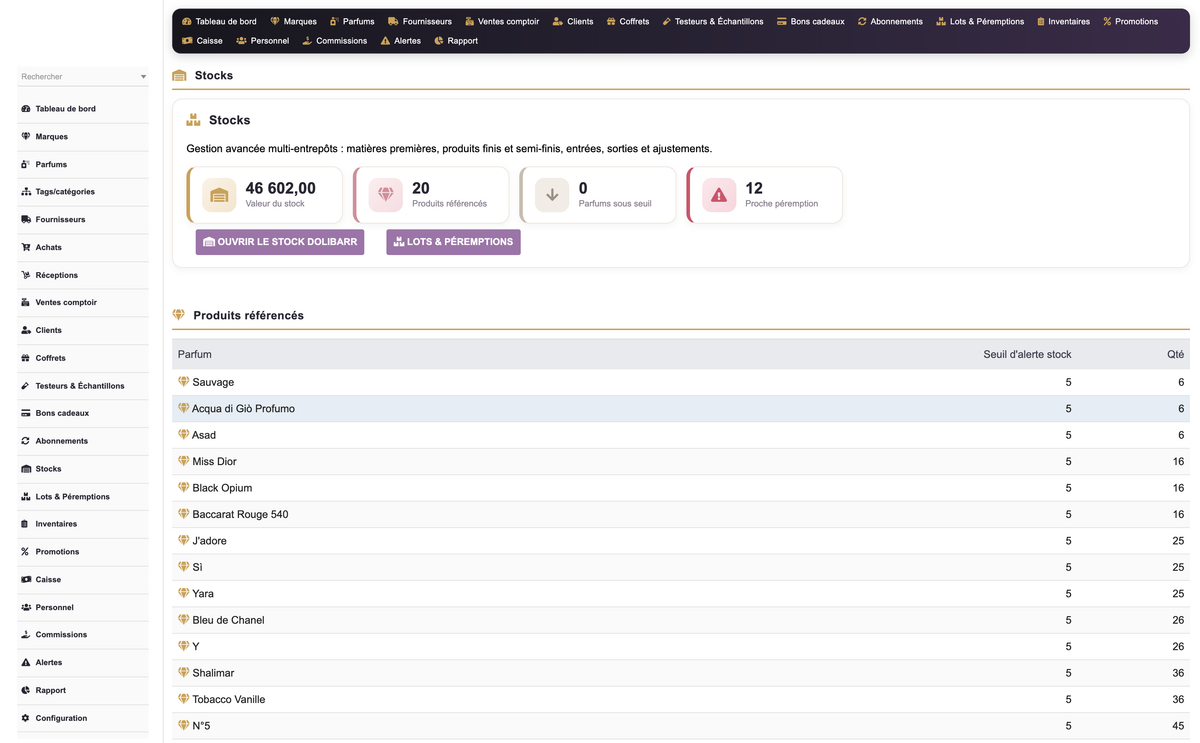Select the J'adore product row

click(x=681, y=541)
